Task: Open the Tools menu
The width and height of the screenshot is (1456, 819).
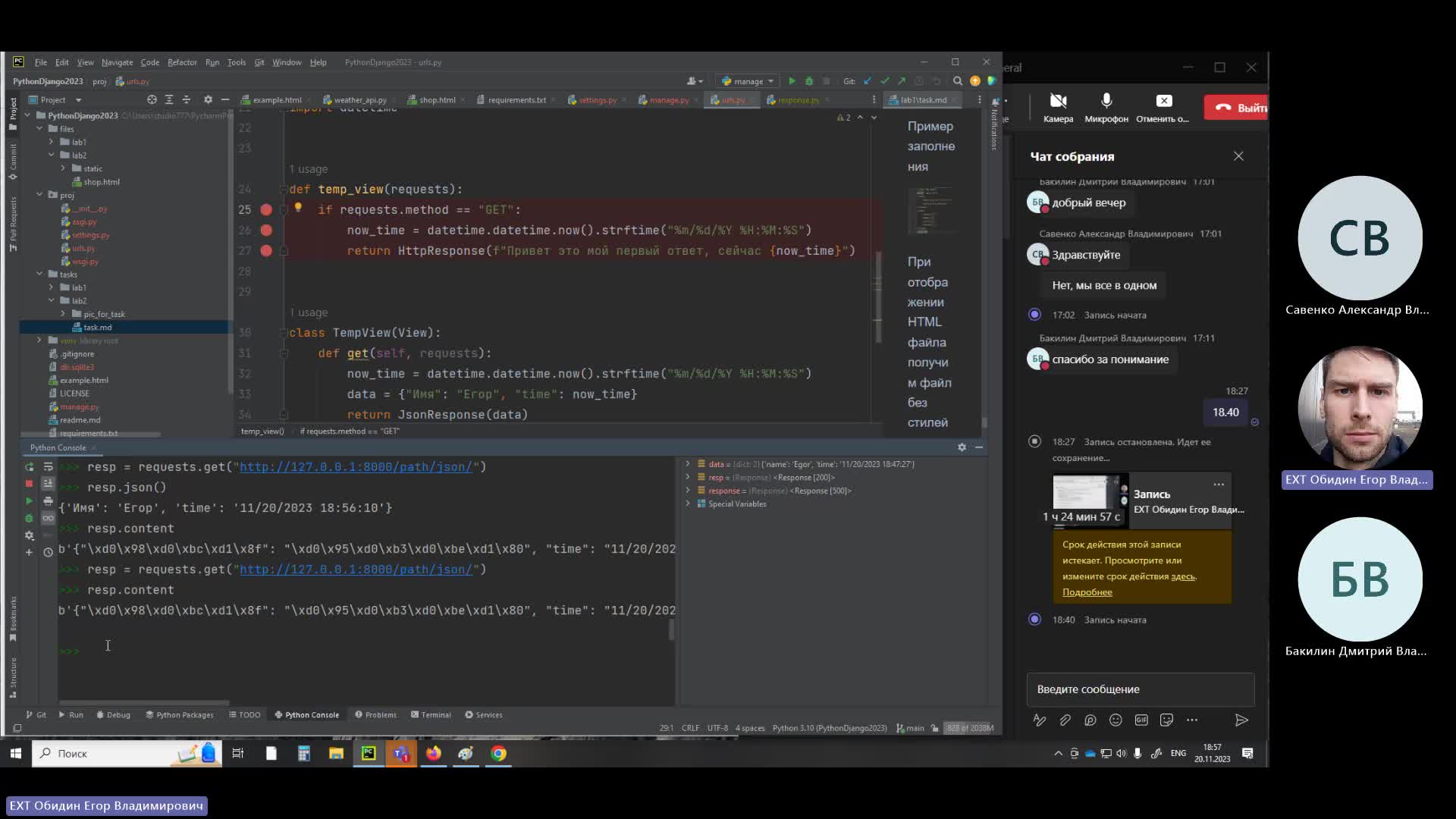Action: pos(237,62)
